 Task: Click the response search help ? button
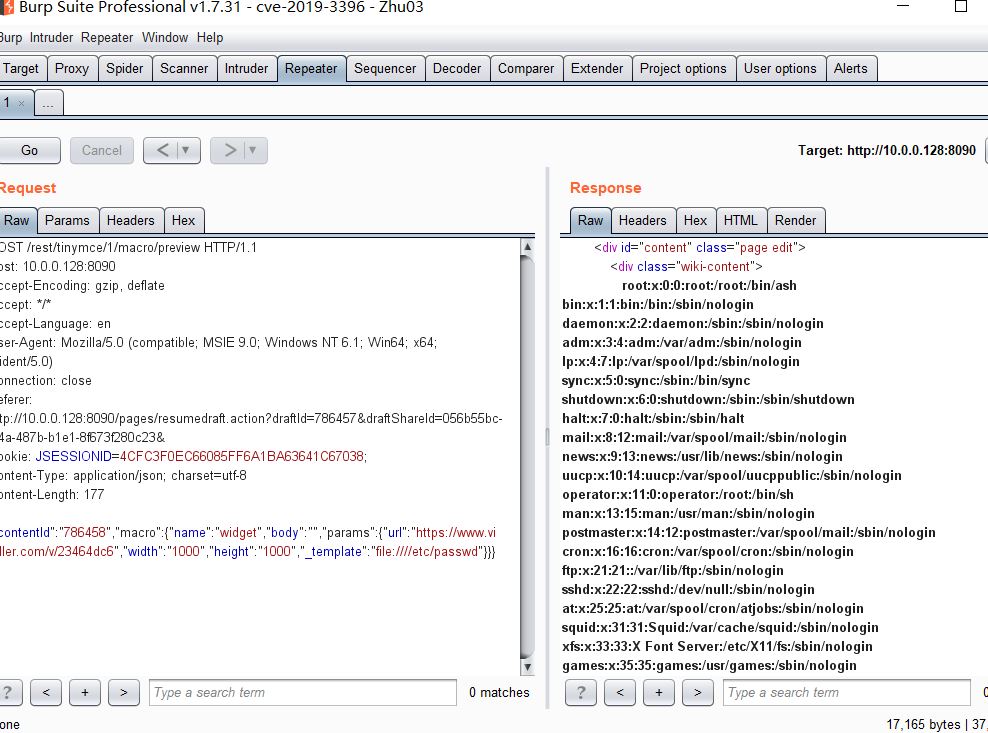point(580,693)
